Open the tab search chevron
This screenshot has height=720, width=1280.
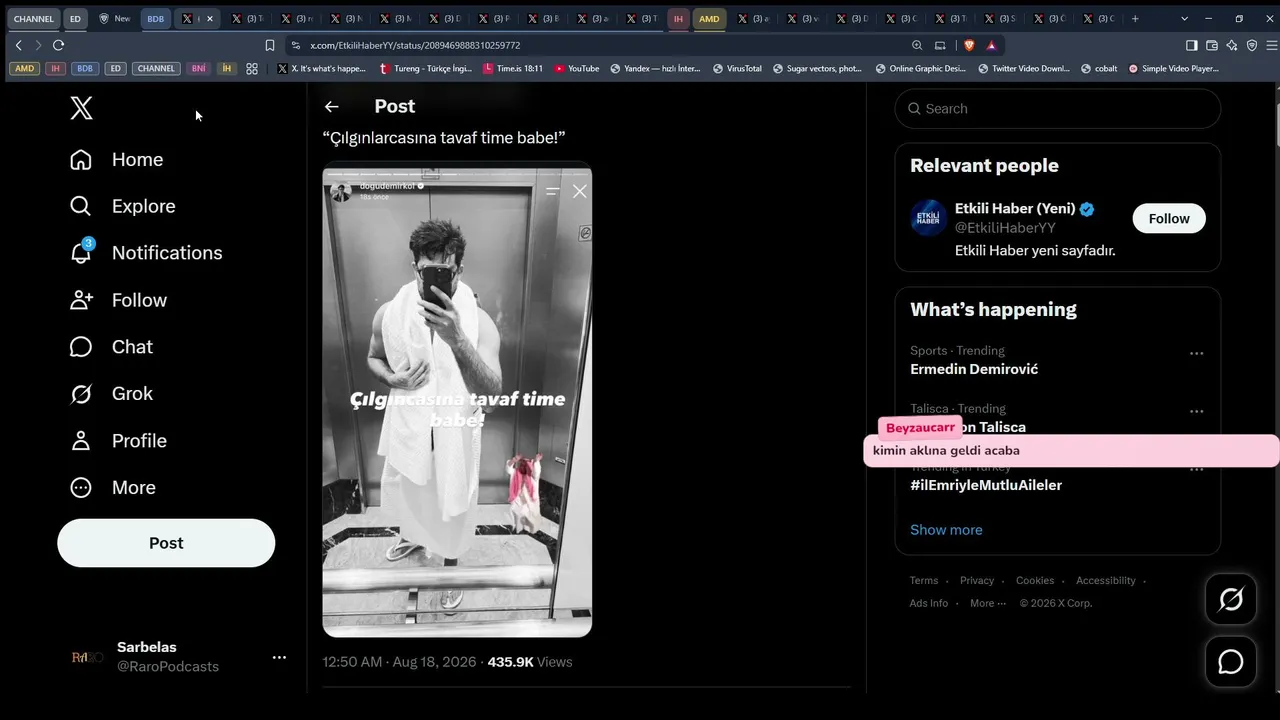click(1185, 19)
